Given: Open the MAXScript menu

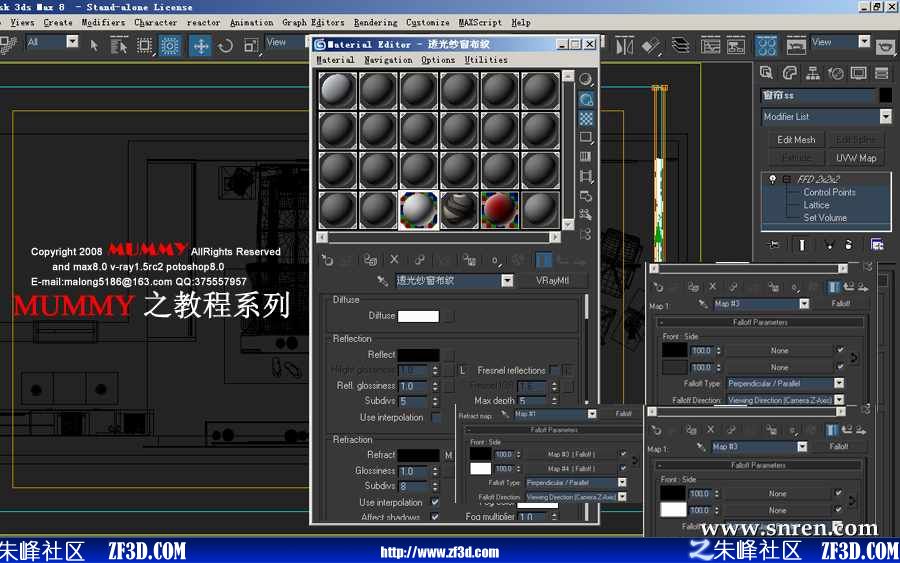Looking at the screenshot, I should [x=480, y=22].
